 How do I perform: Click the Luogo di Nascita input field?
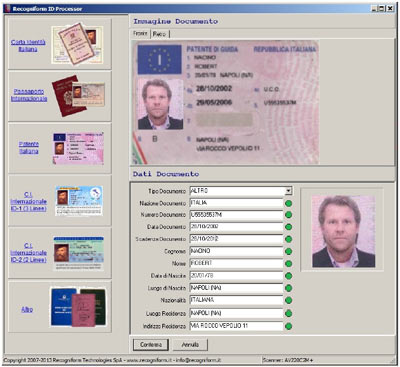236,288
